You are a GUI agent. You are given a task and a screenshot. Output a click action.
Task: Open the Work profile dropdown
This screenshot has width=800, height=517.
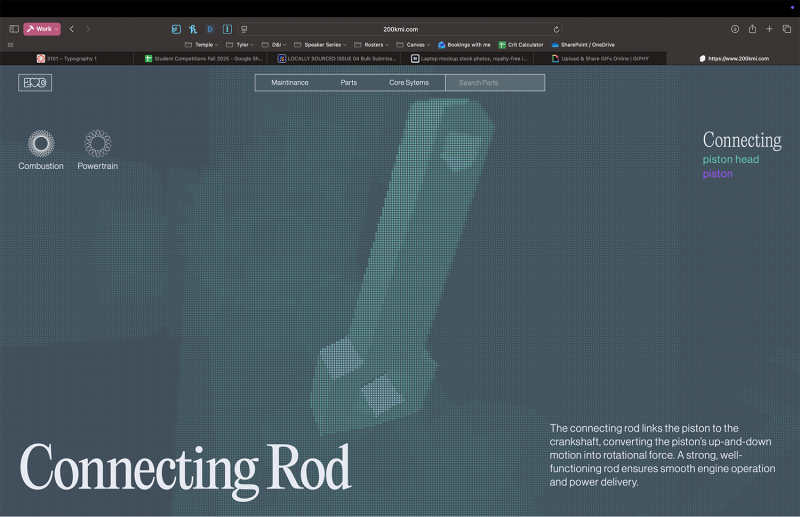coord(42,29)
